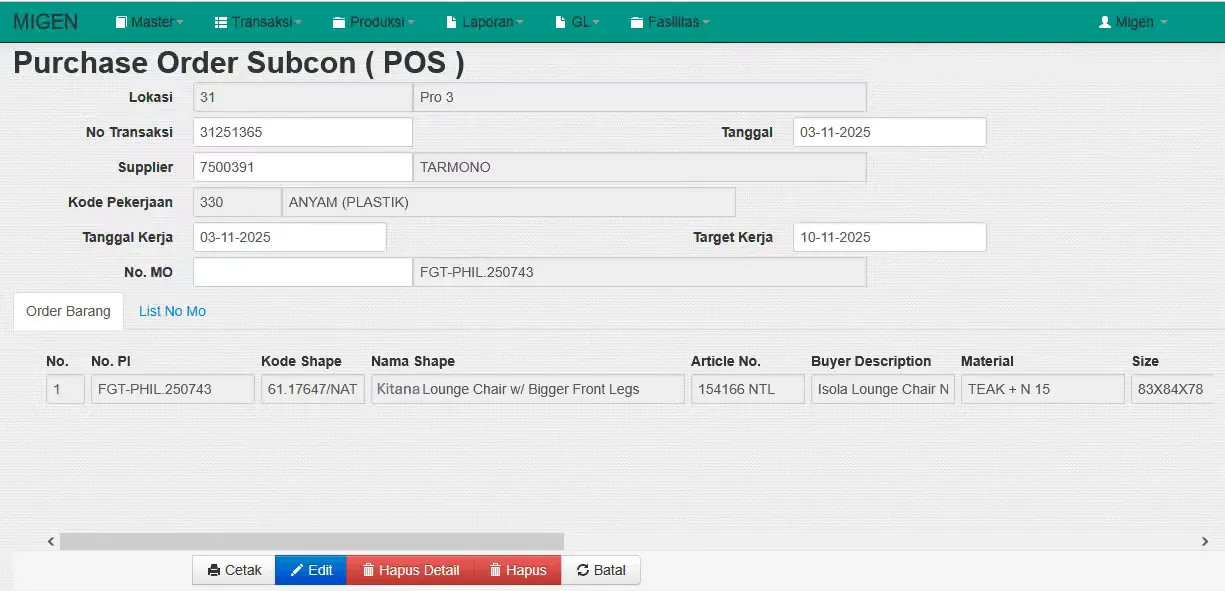Expand the Transaksi caret arrow
This screenshot has width=1225, height=591.
pyautogui.click(x=298, y=23)
